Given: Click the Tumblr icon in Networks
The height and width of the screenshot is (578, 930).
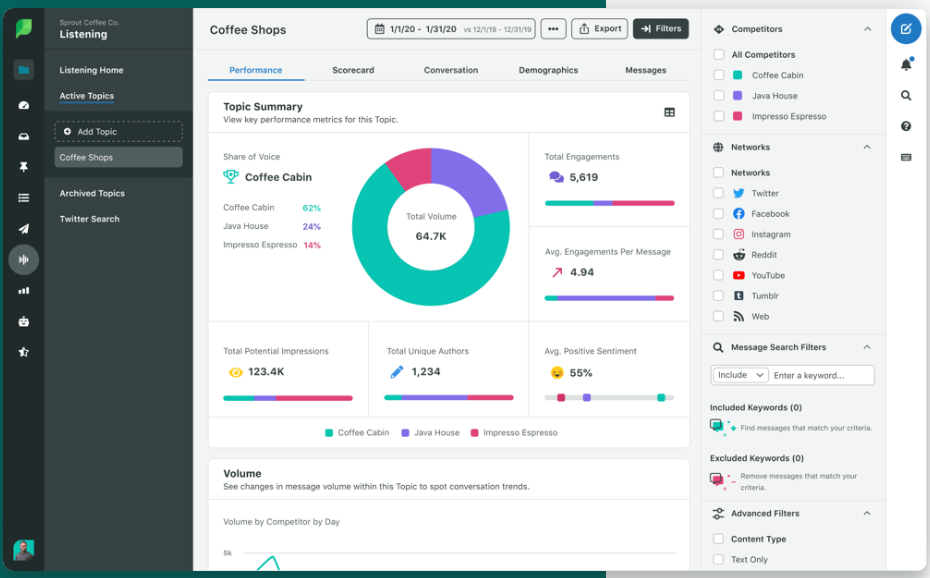Looking at the screenshot, I should [x=738, y=296].
